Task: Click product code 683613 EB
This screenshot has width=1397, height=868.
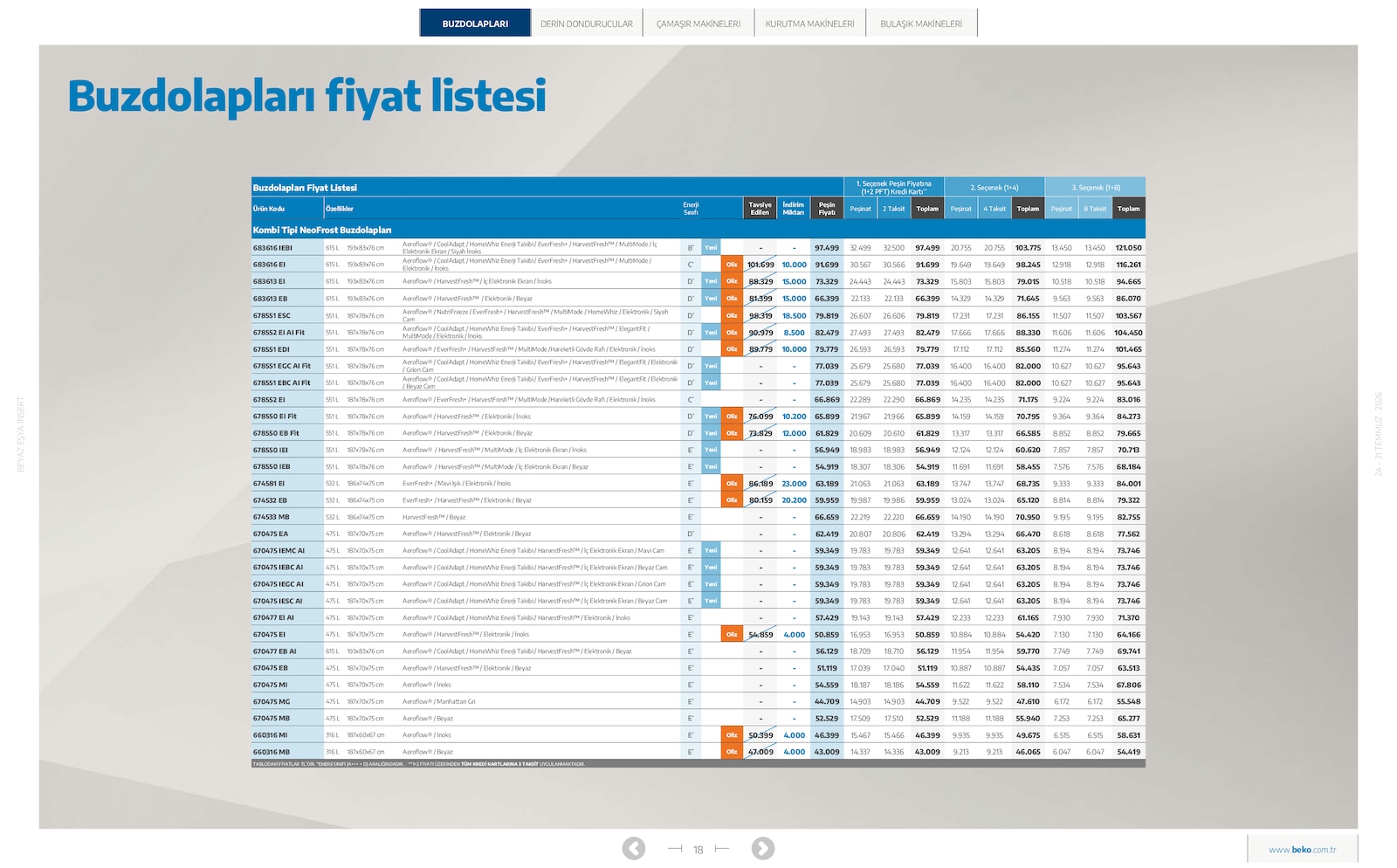Action: pos(270,299)
